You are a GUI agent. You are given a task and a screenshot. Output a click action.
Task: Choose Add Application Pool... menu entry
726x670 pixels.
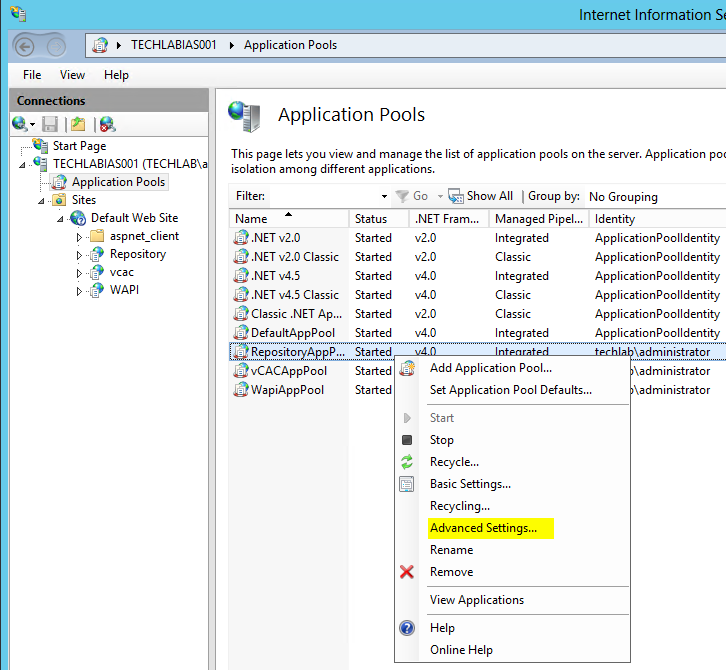[491, 368]
